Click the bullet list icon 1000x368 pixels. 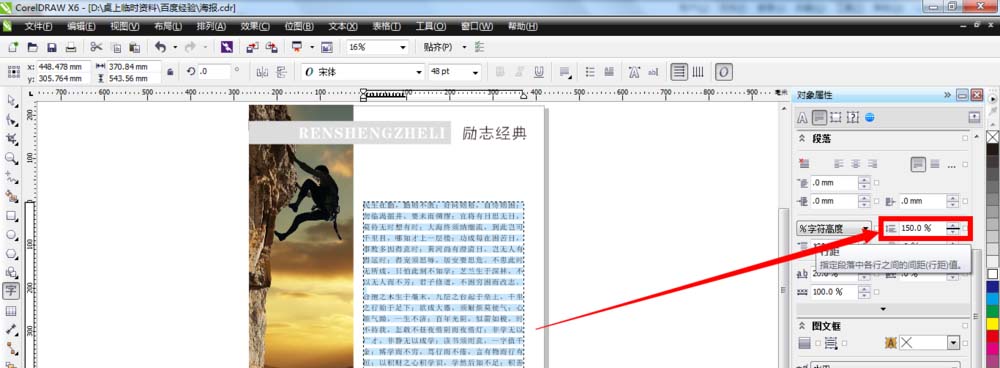(591, 72)
